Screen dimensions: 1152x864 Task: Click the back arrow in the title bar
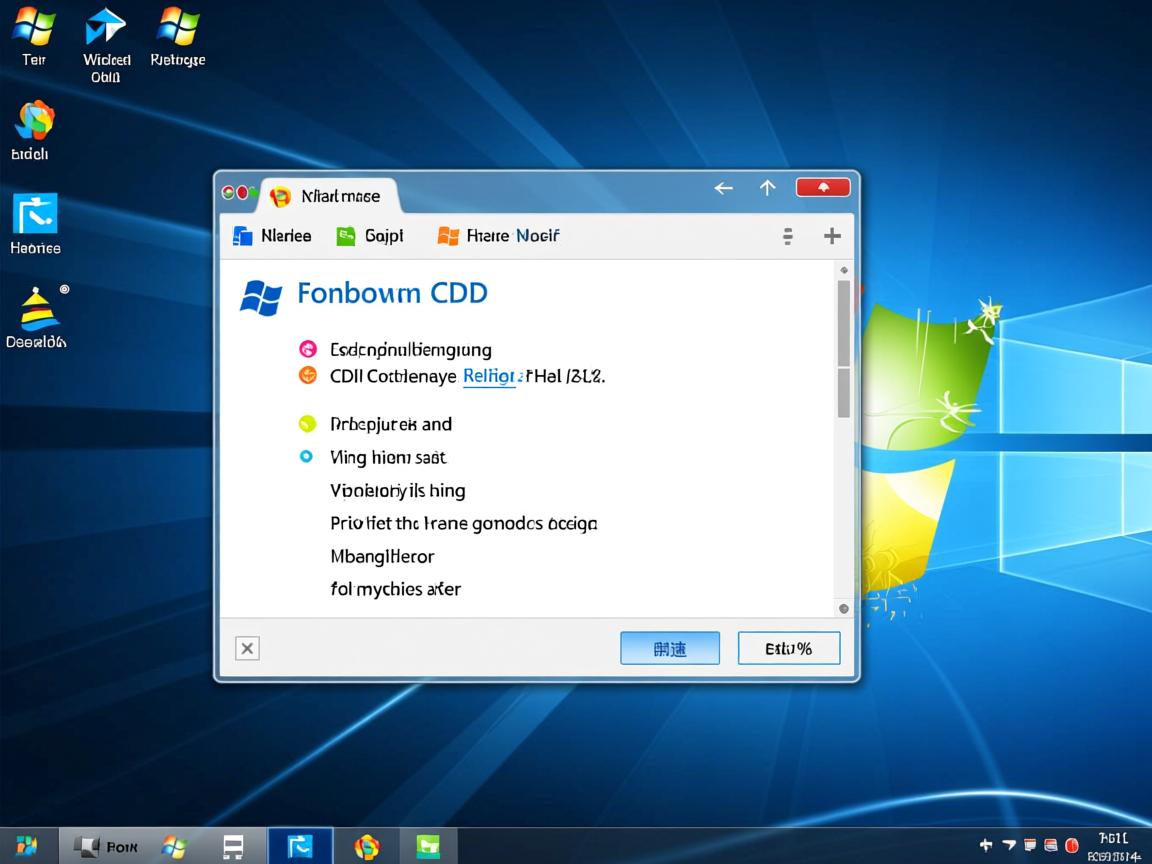[723, 188]
